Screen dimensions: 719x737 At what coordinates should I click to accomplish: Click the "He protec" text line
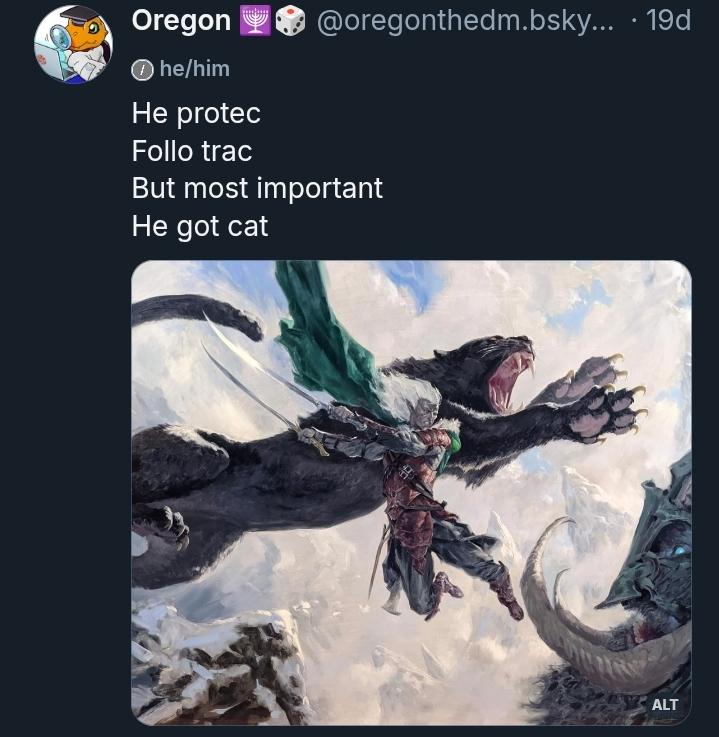point(196,113)
